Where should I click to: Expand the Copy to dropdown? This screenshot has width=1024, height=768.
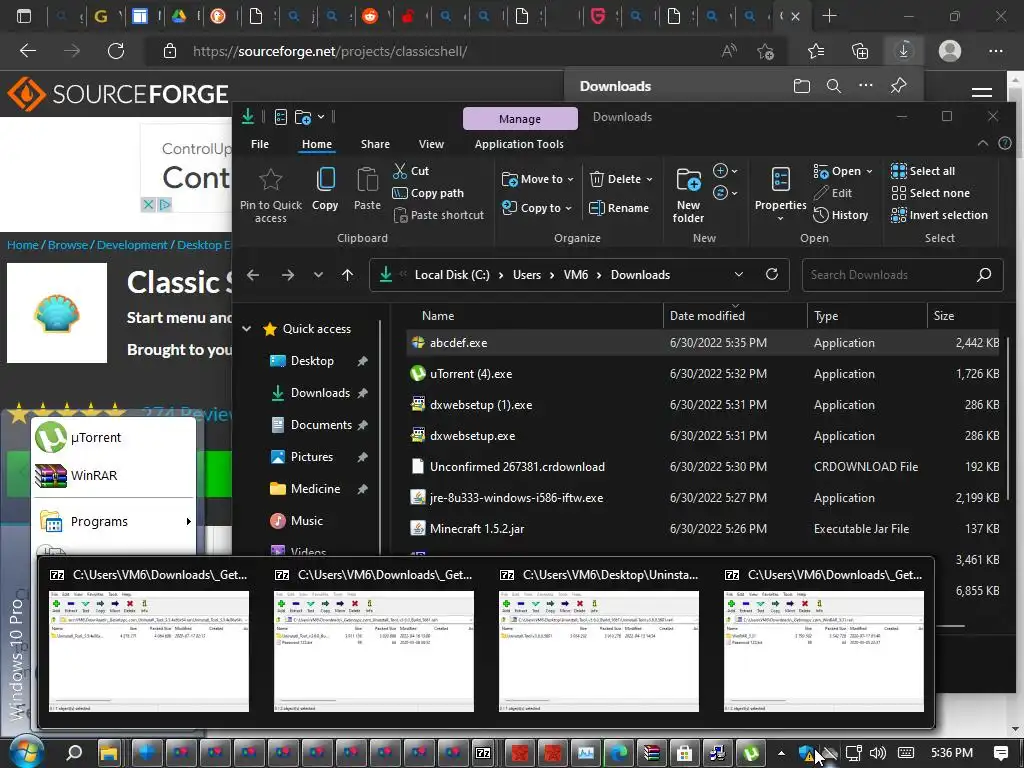tap(568, 208)
